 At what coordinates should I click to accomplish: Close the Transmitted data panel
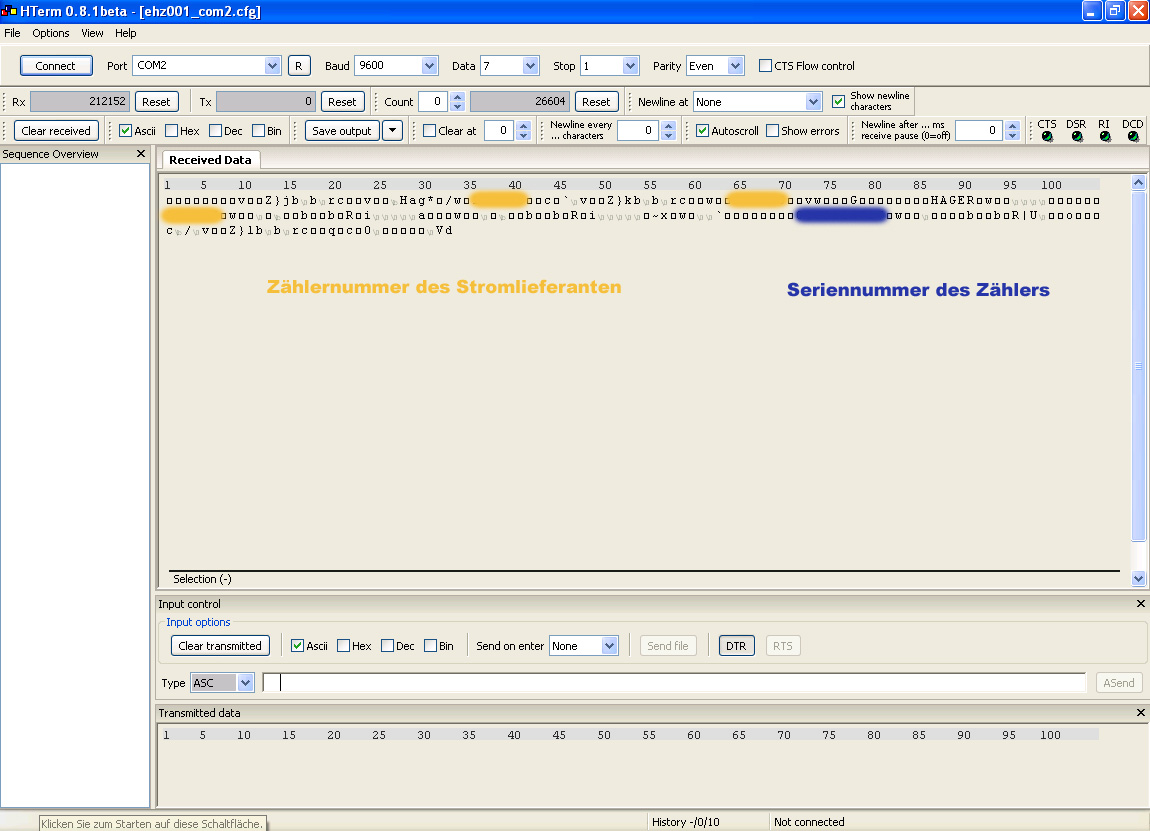(1140, 713)
